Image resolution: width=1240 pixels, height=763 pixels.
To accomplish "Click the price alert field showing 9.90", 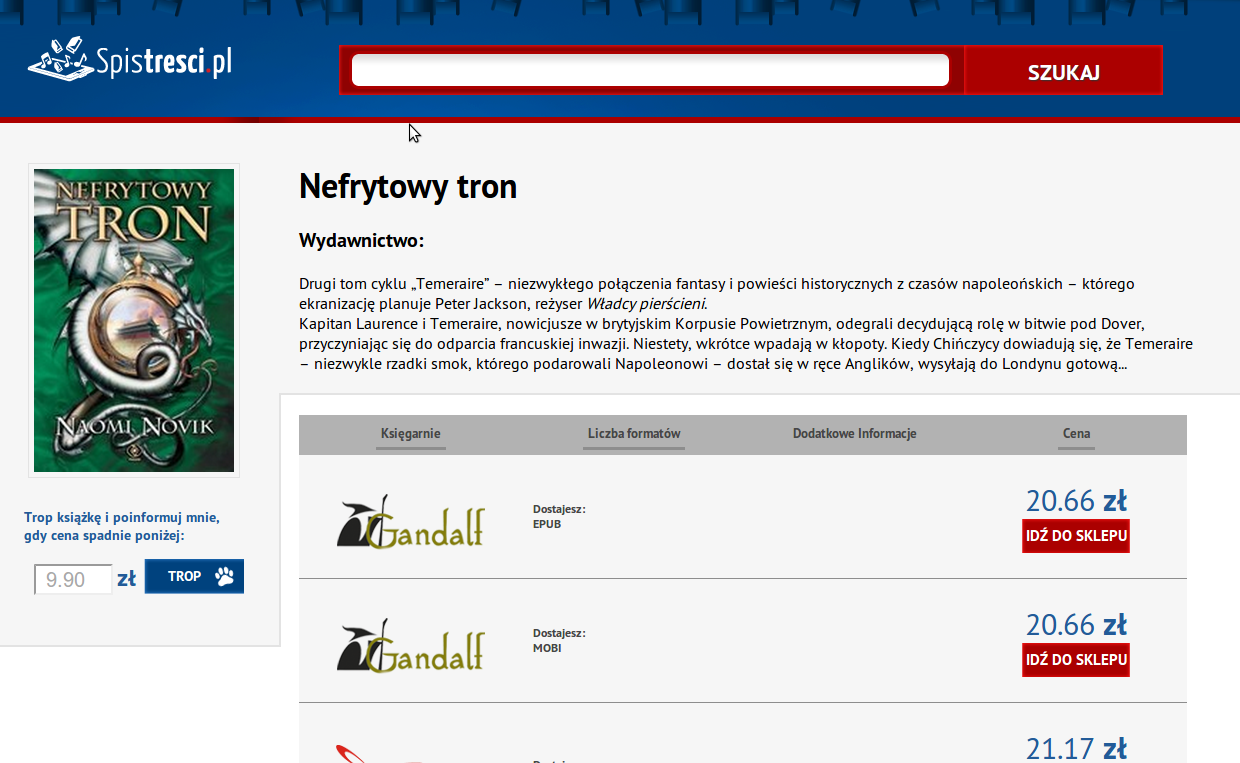I will tap(73, 579).
